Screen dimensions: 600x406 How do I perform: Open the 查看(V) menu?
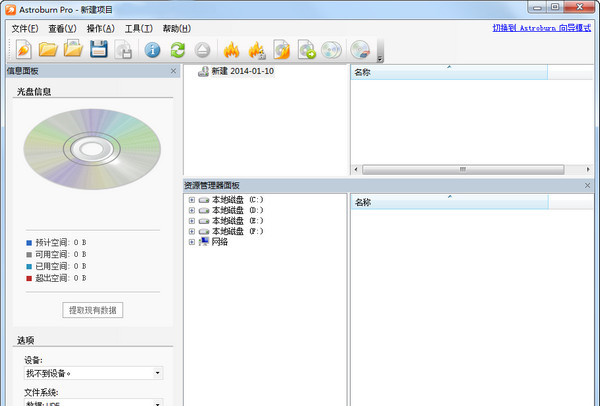[x=62, y=29]
